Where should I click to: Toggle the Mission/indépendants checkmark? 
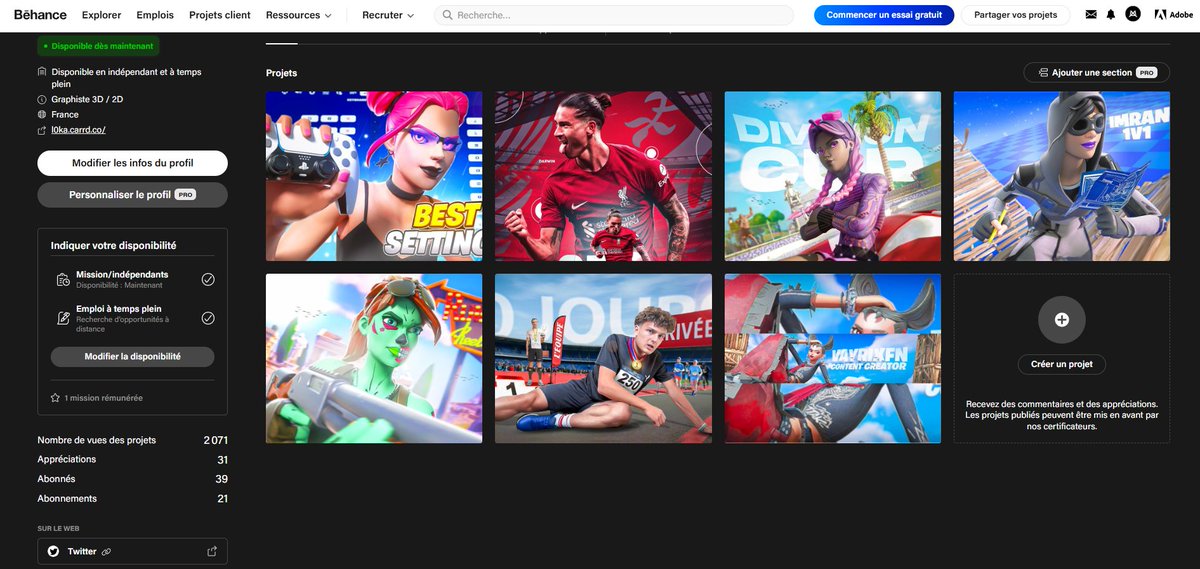pyautogui.click(x=208, y=279)
